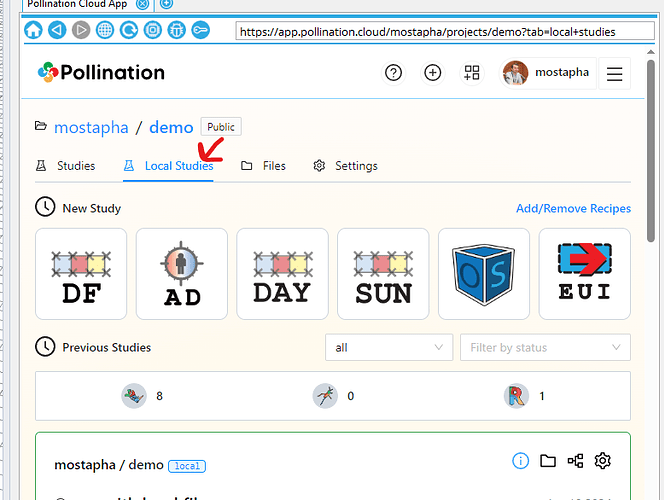This screenshot has width=664, height=500.
Task: Click the mostapha / demo study title
Action: point(109,465)
